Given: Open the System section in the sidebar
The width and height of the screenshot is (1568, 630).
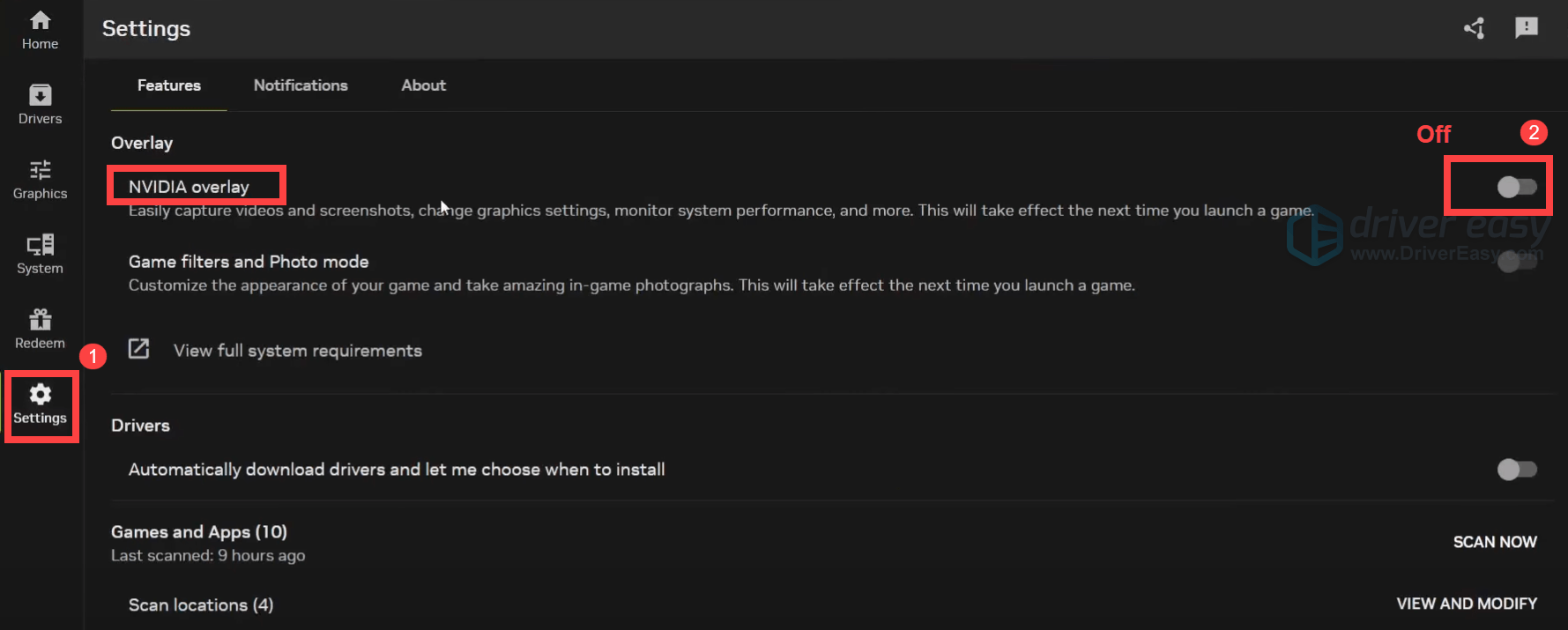Looking at the screenshot, I should tap(40, 254).
